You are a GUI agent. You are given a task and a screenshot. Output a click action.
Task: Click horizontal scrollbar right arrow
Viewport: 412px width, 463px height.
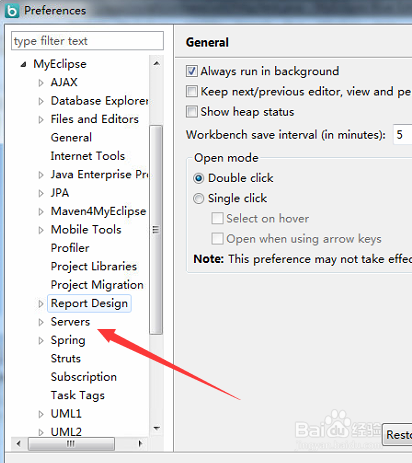140,444
